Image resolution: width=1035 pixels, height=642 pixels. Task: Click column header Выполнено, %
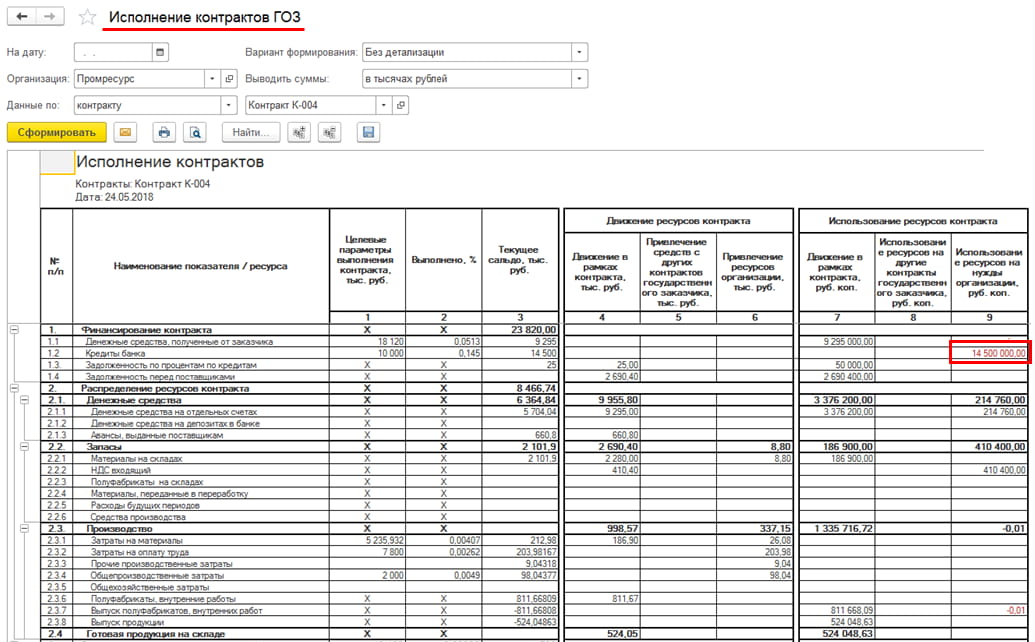(x=444, y=260)
